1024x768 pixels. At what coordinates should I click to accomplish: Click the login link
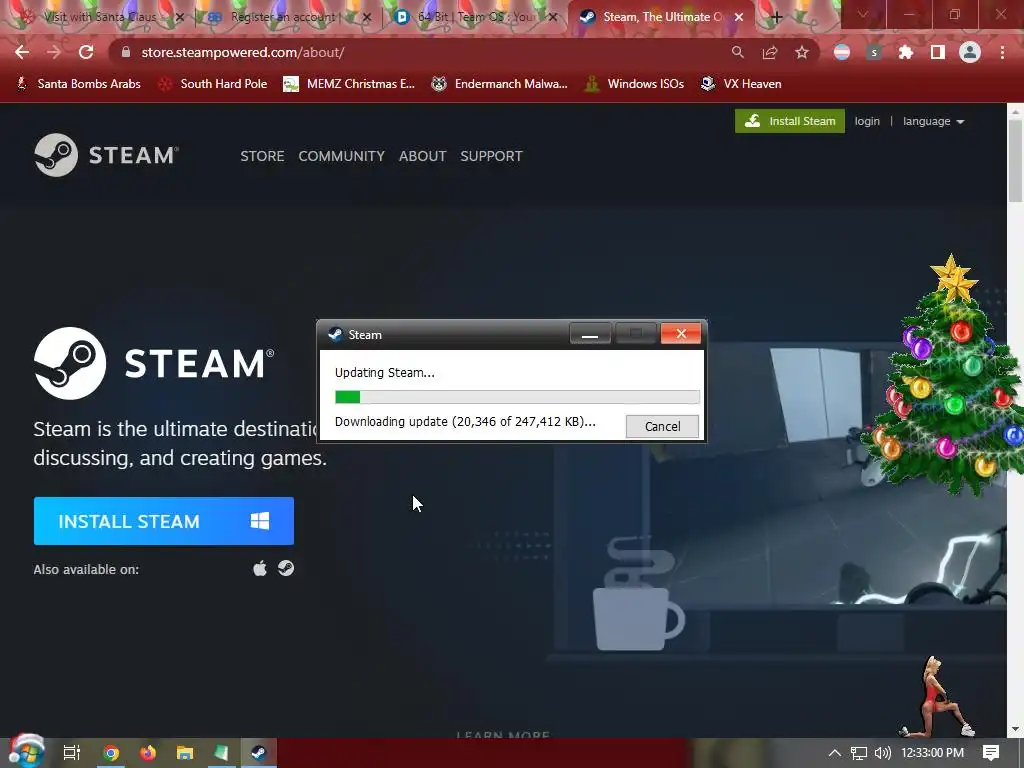(x=867, y=121)
